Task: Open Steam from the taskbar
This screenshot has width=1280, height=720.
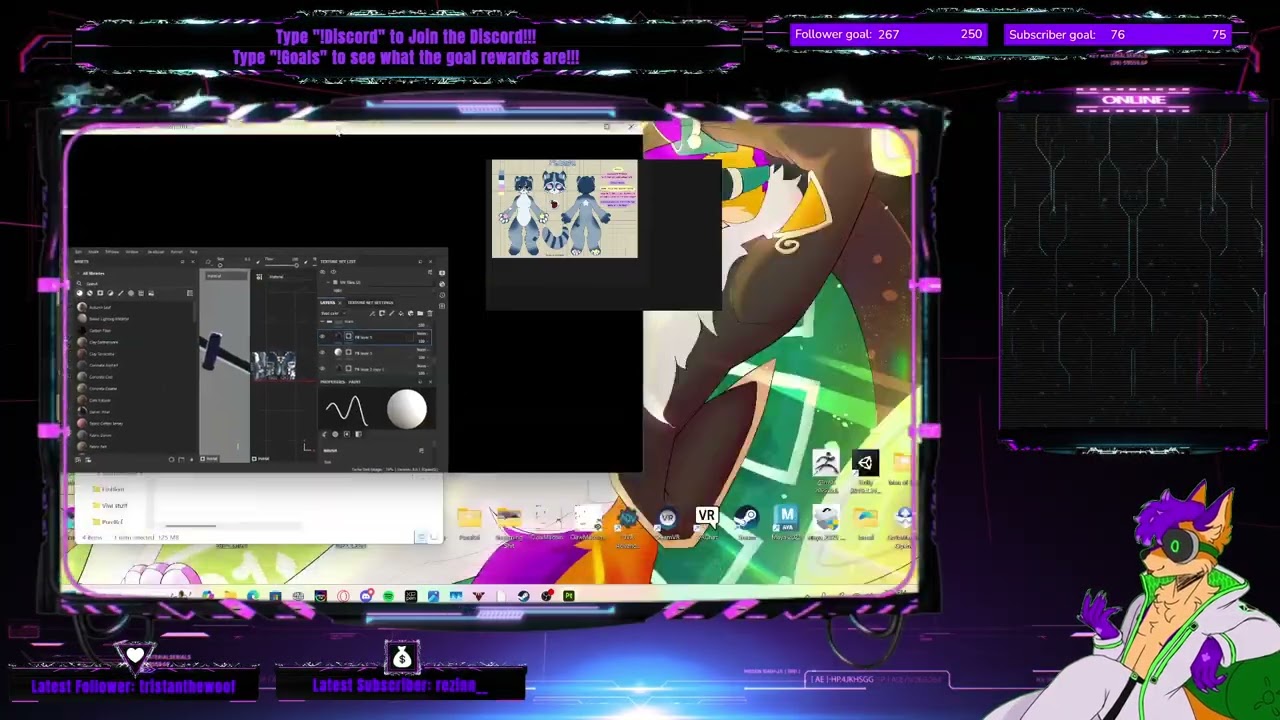Action: 523,596
